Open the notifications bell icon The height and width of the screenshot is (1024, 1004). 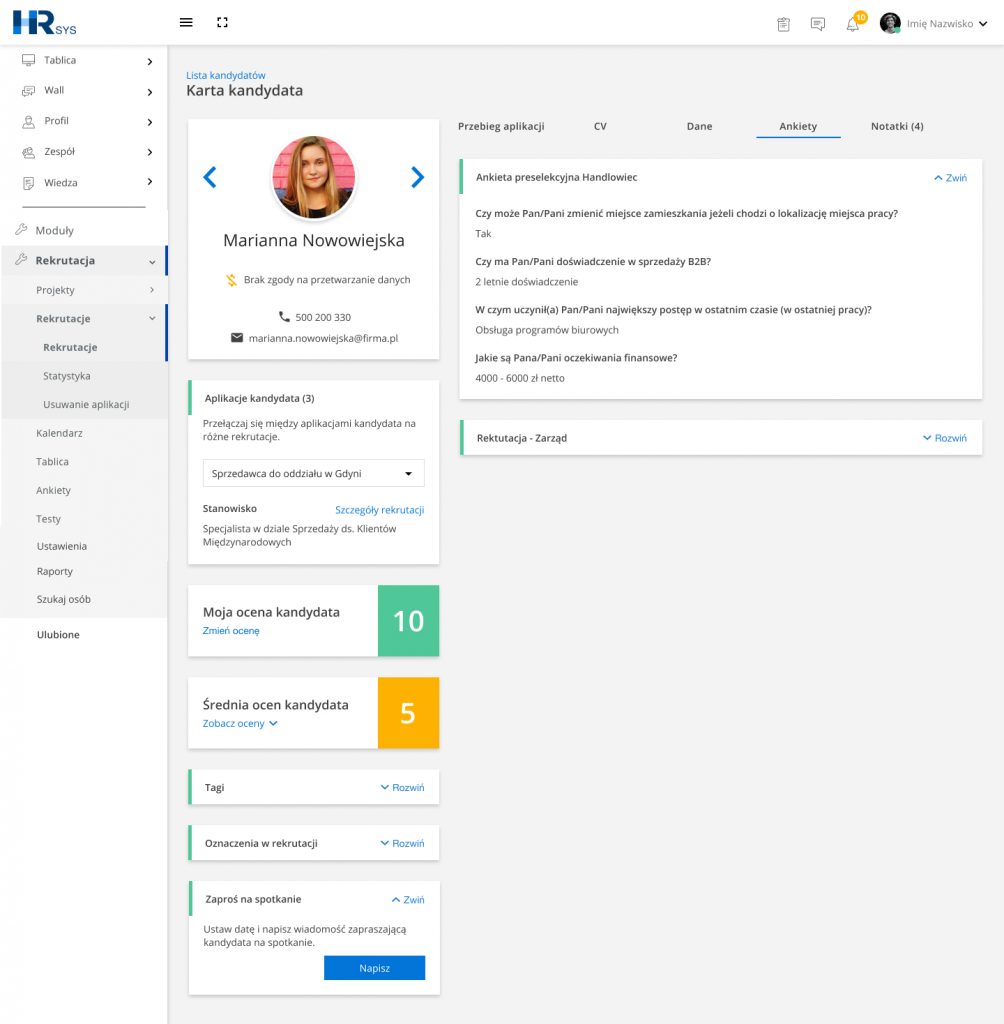(x=852, y=24)
